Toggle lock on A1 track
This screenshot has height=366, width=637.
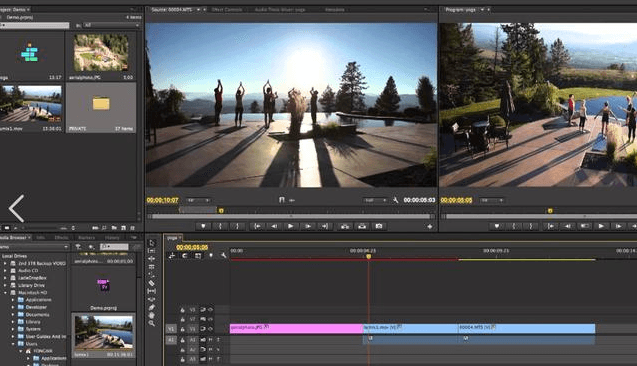tap(183, 340)
